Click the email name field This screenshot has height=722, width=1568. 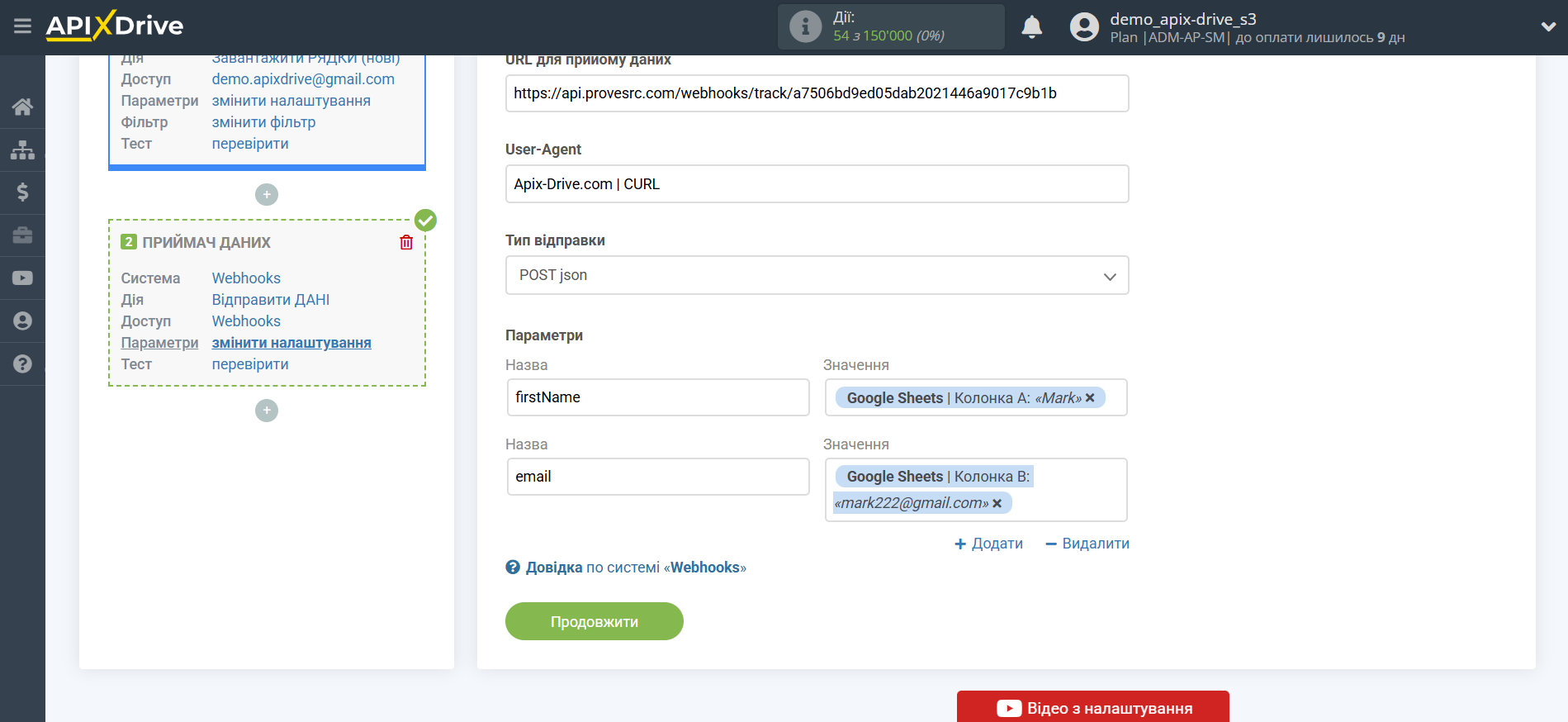(x=658, y=477)
